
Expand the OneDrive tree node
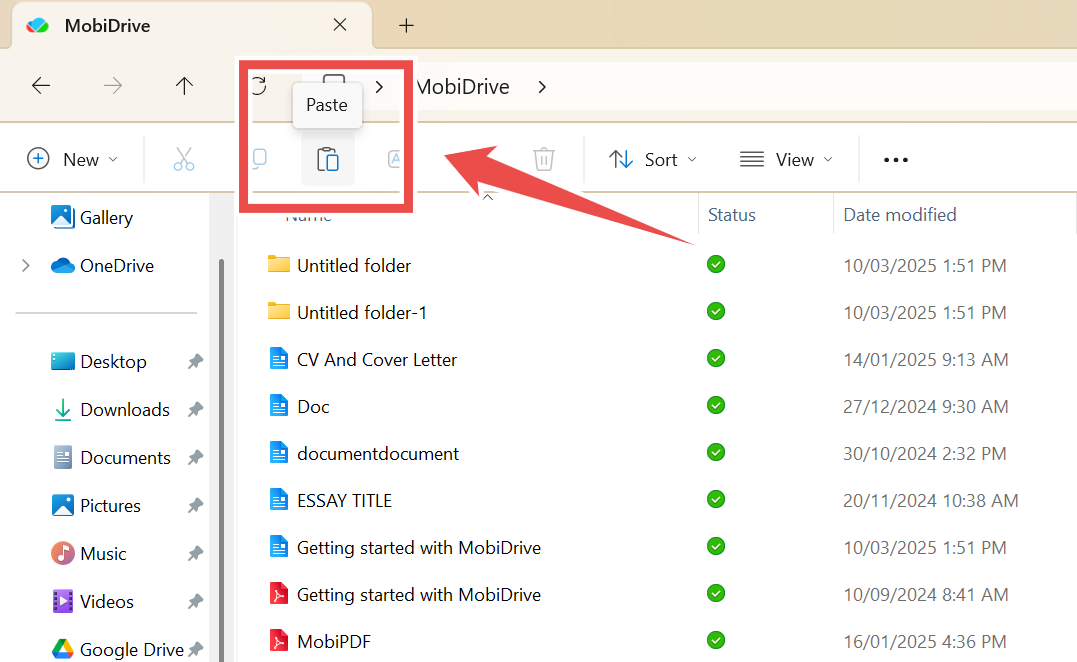pos(26,266)
